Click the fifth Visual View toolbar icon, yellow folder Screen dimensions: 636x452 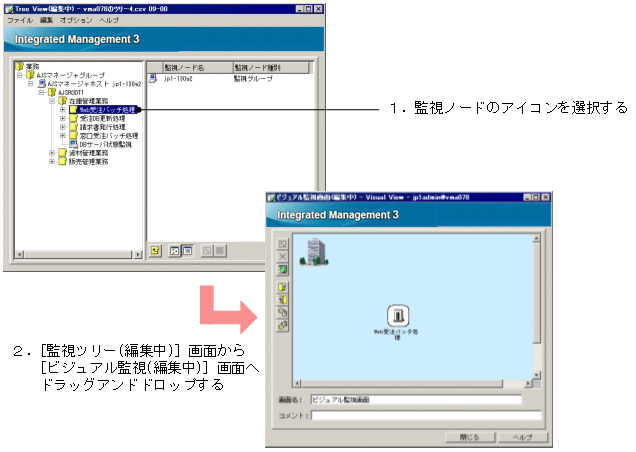point(282,300)
